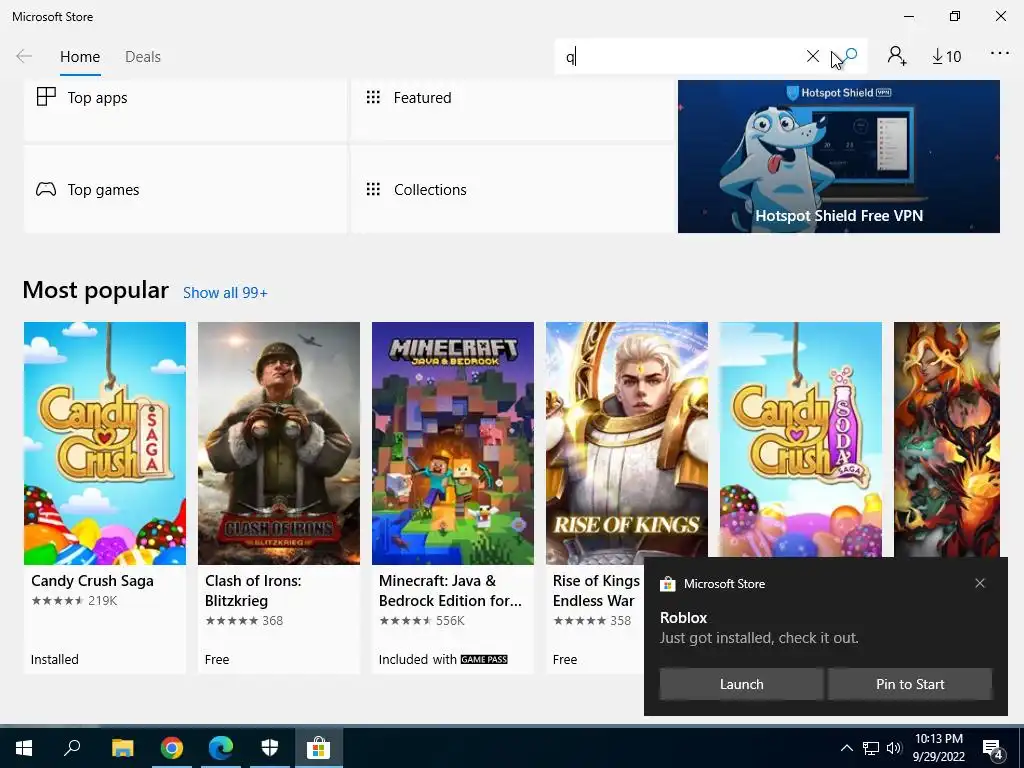This screenshot has width=1024, height=768.
Task: Open Downloads and updates (10)
Action: [x=946, y=57]
